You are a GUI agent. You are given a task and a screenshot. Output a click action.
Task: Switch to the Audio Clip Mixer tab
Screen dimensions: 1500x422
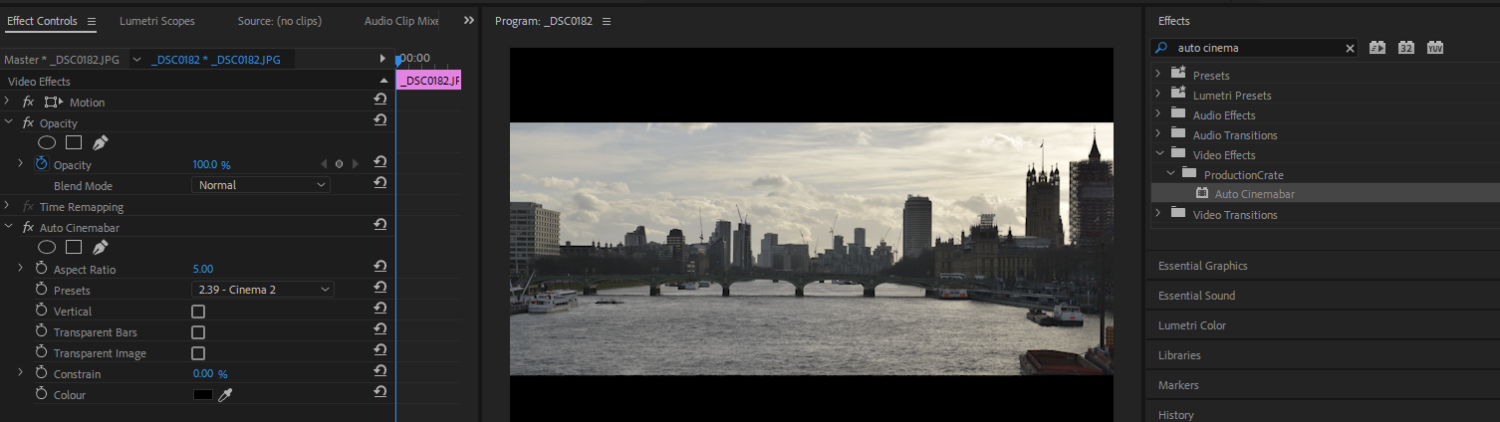pos(402,21)
